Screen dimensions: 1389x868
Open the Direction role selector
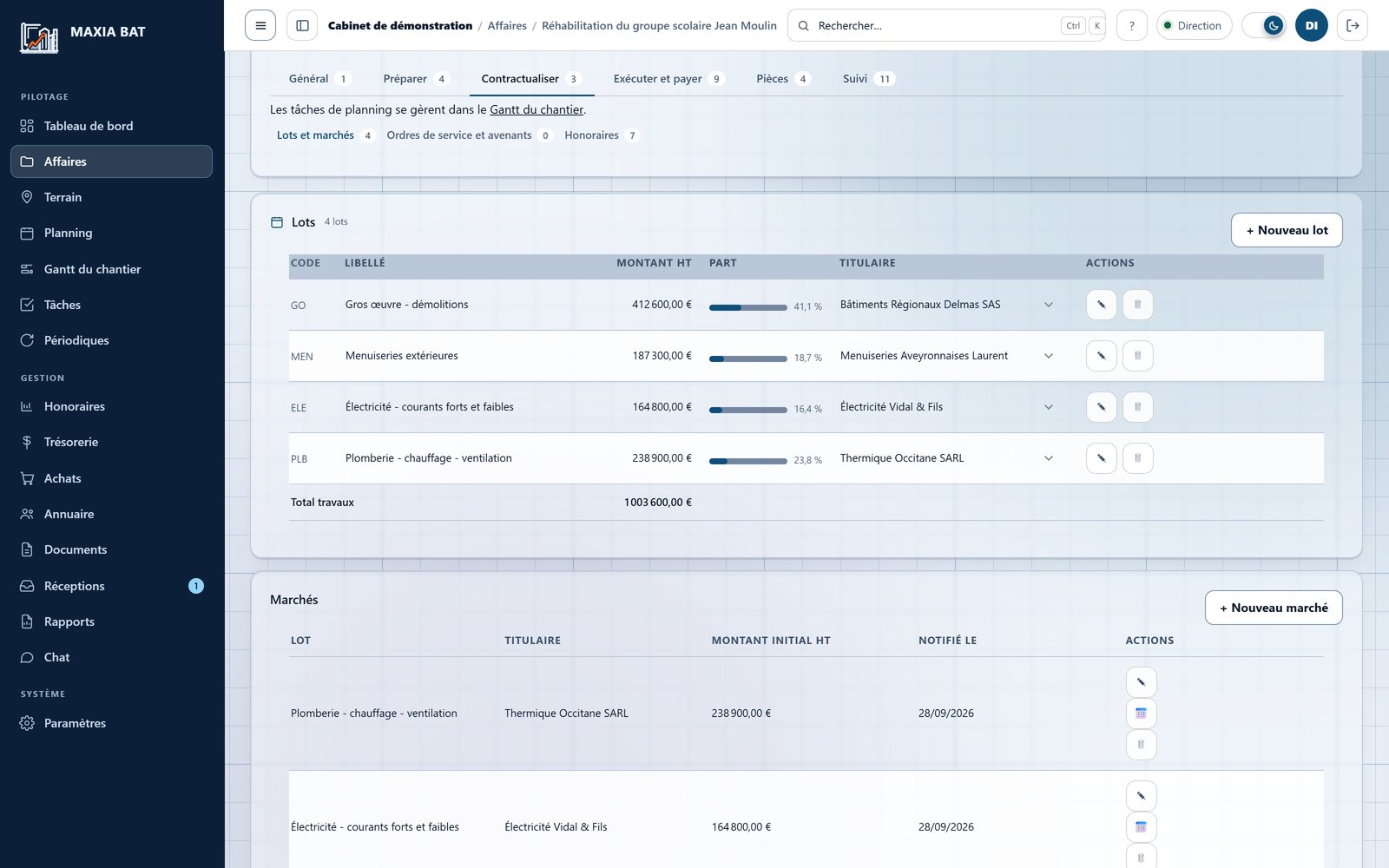1194,26
